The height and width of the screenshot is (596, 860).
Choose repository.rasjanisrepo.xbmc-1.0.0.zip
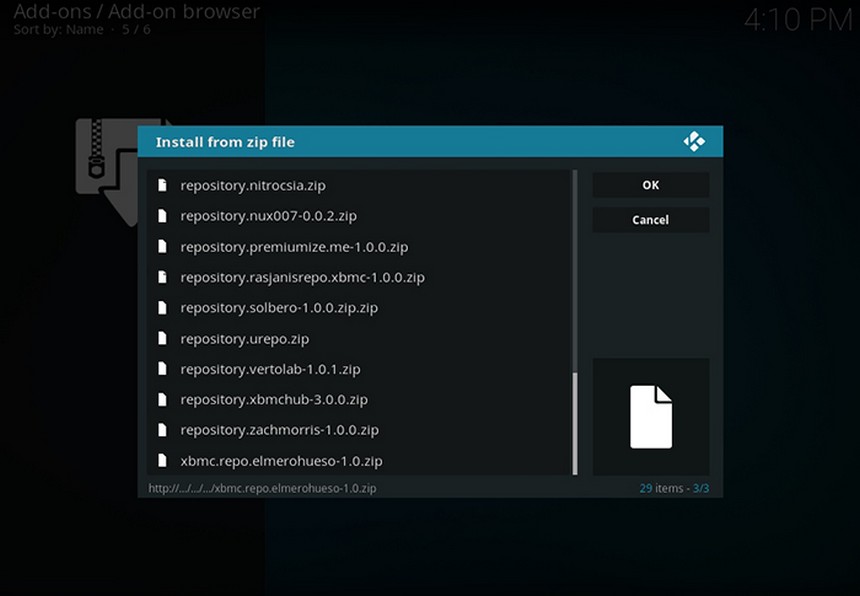coord(360,277)
